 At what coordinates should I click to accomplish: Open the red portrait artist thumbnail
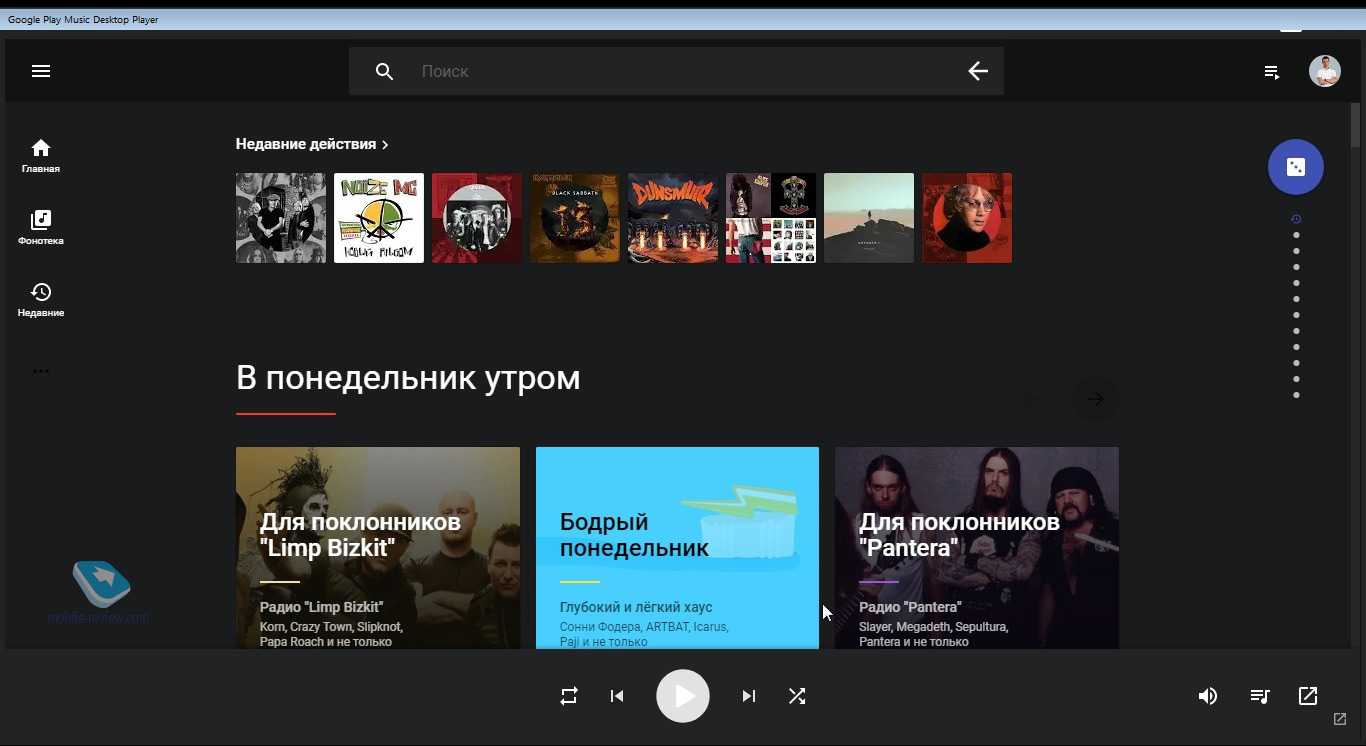(x=967, y=218)
